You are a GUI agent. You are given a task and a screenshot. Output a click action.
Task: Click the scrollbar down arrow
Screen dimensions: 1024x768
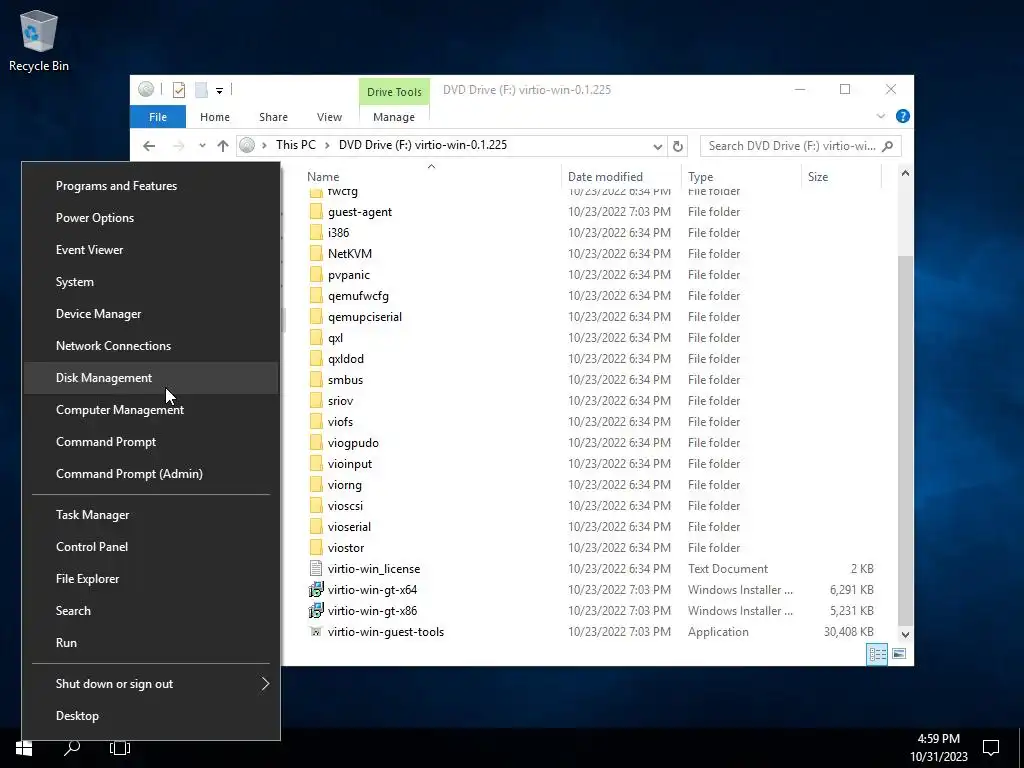point(905,634)
